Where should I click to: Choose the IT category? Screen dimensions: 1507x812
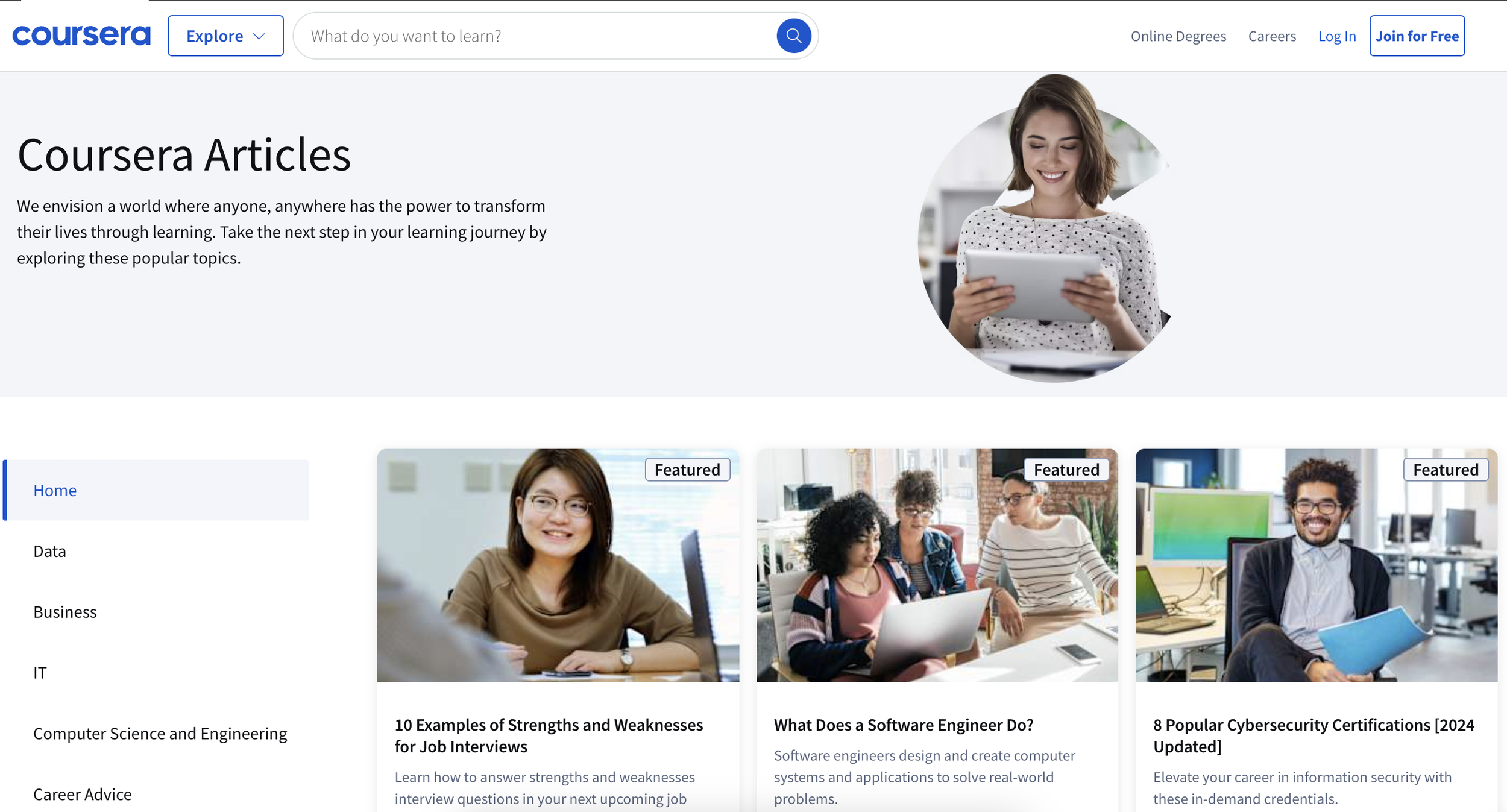[40, 673]
